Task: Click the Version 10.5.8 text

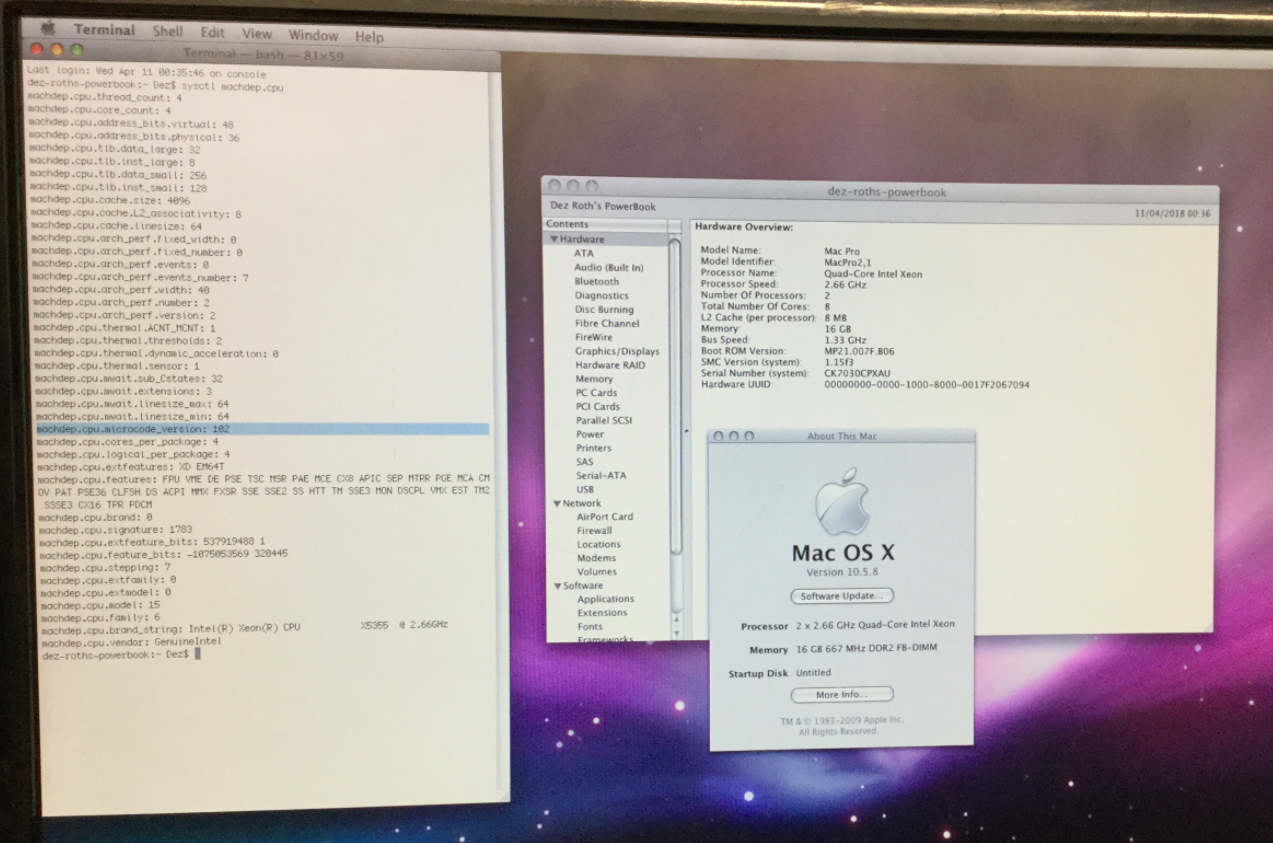Action: 840,573
